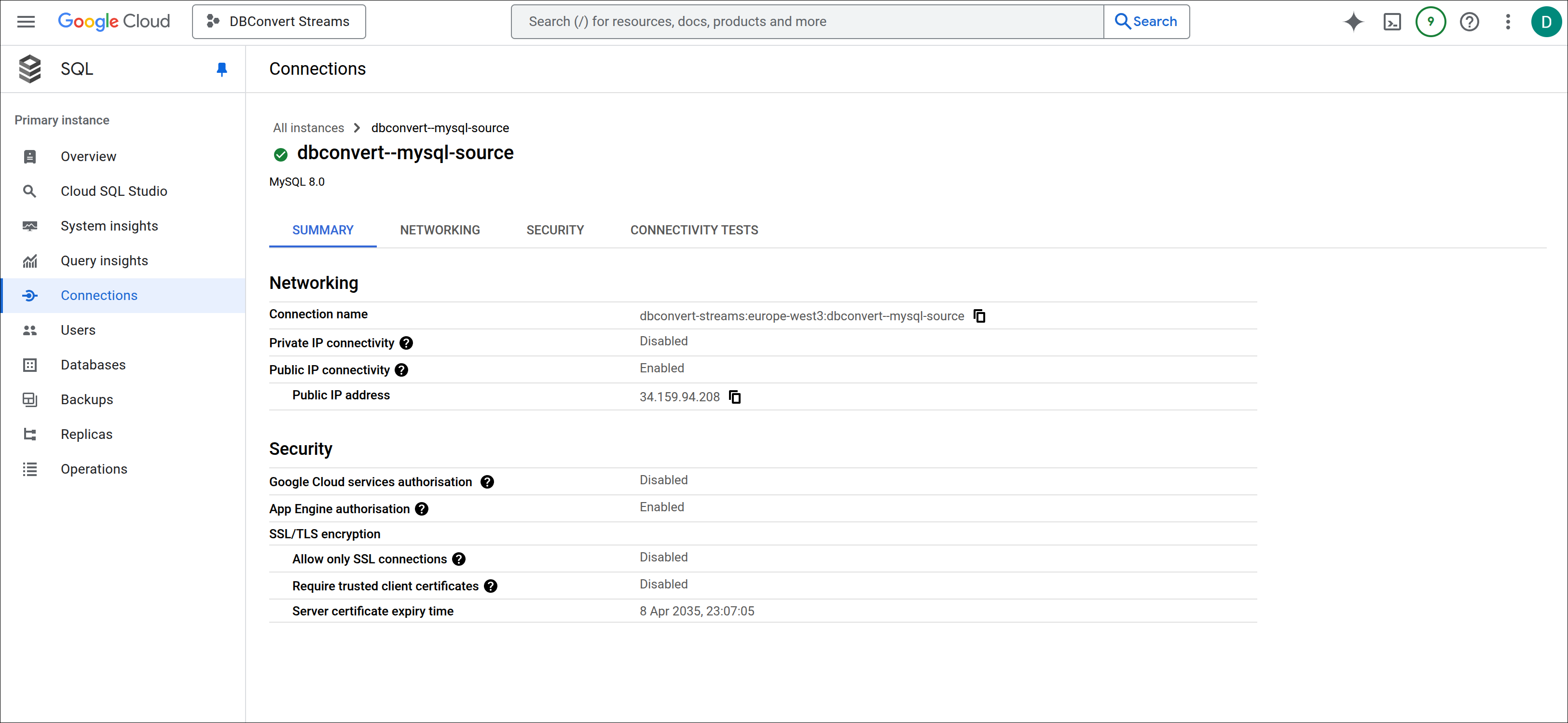The width and height of the screenshot is (1568, 723).
Task: Switch to the CONNECTIVITY TESTS tab
Action: (694, 230)
